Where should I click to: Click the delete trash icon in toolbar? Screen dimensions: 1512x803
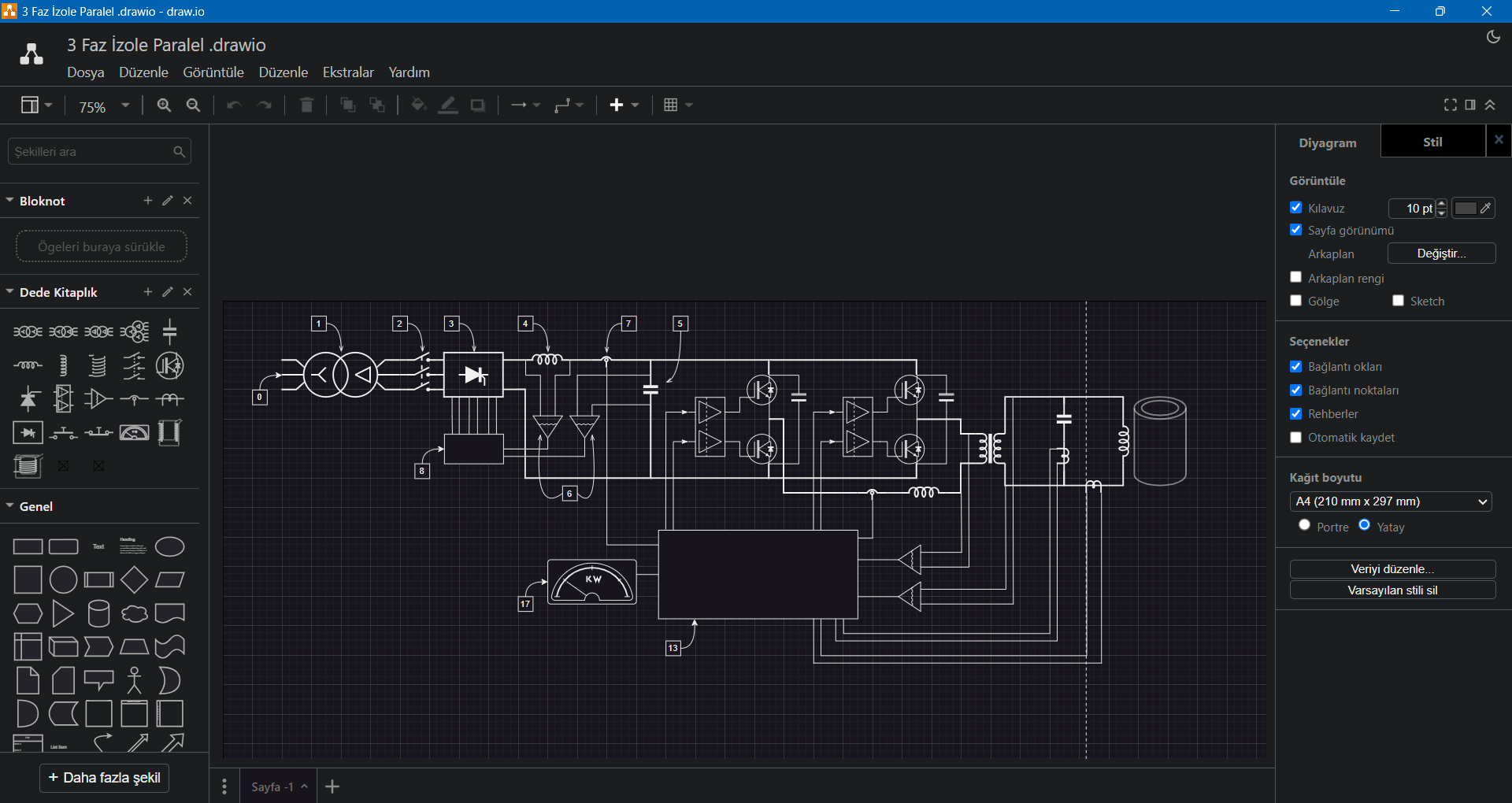tap(307, 105)
